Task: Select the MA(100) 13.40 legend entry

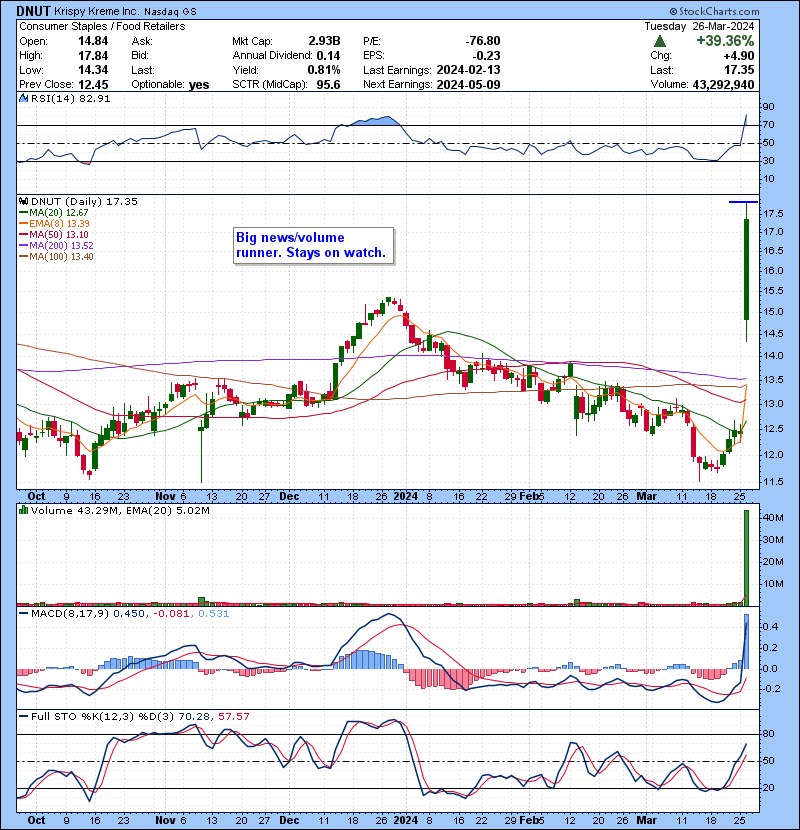Action: [x=56, y=257]
